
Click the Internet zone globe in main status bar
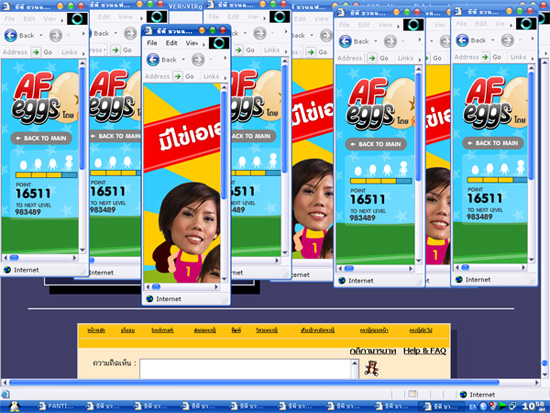[x=463, y=394]
